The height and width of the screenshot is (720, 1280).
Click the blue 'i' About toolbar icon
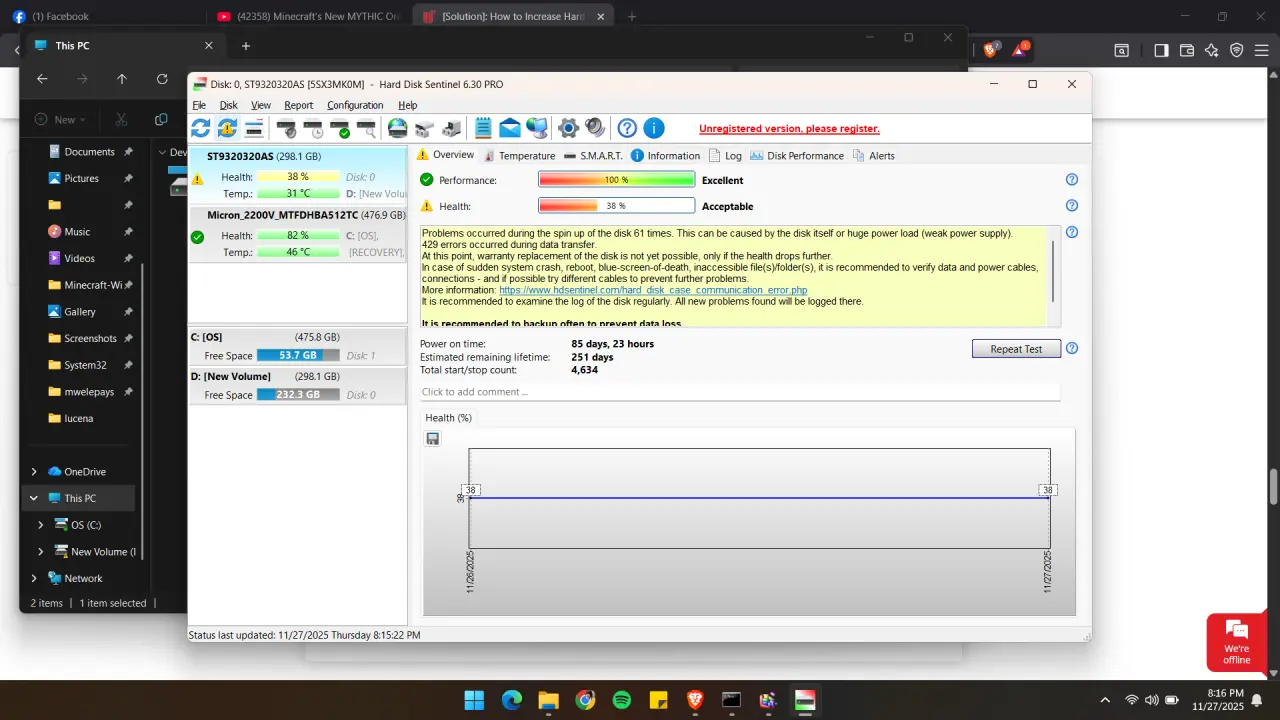click(x=654, y=128)
